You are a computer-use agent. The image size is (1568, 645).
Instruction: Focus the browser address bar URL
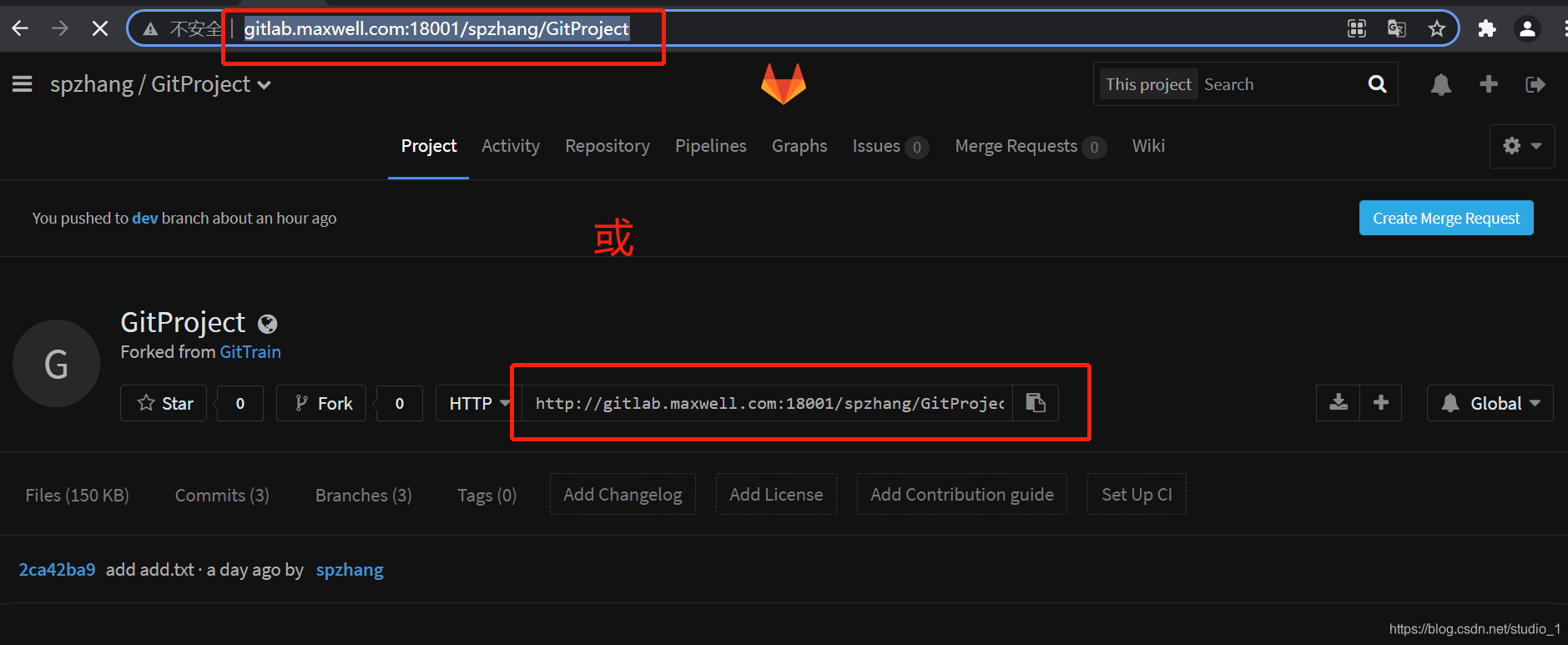coord(436,29)
